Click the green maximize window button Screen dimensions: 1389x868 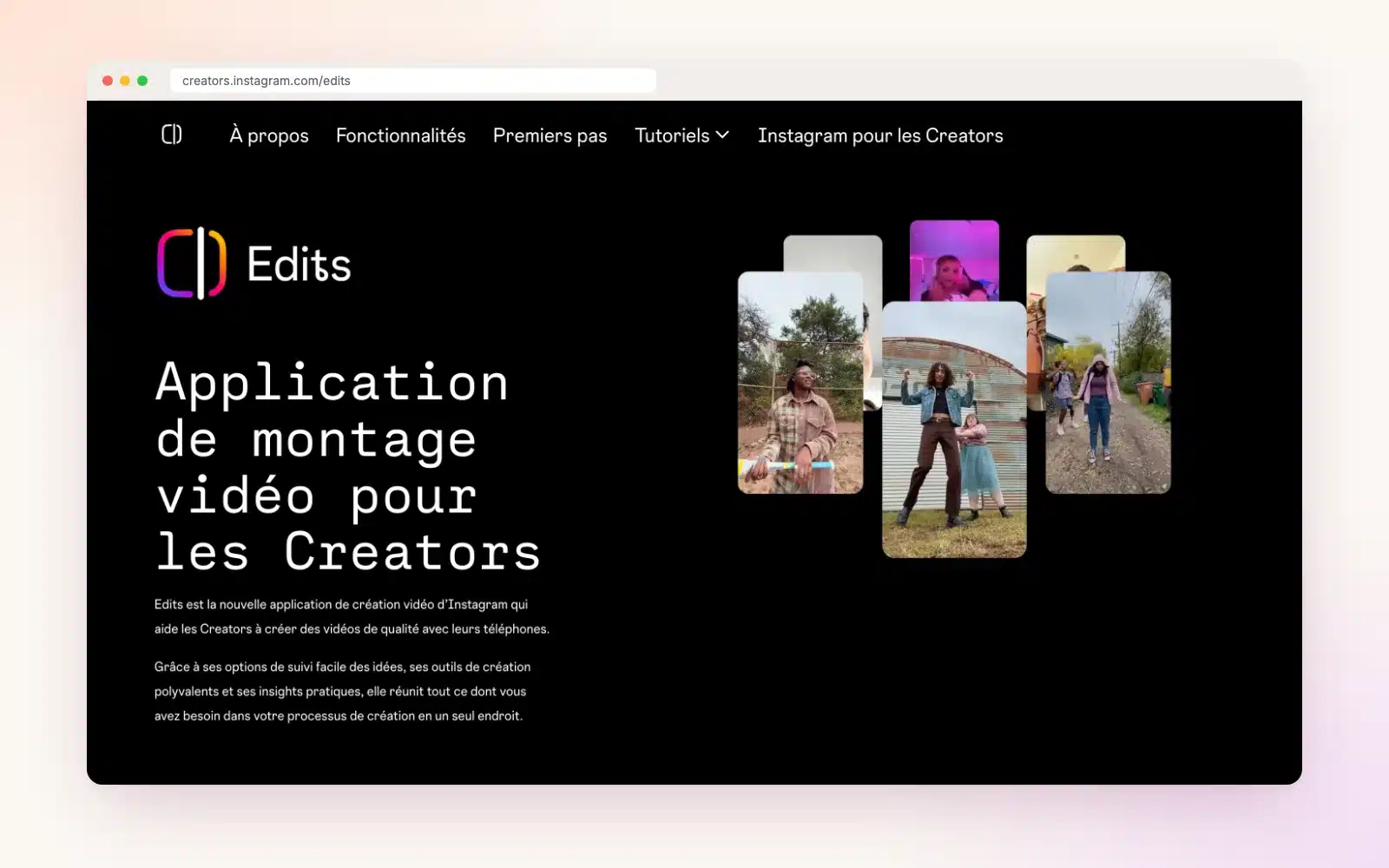click(142, 81)
